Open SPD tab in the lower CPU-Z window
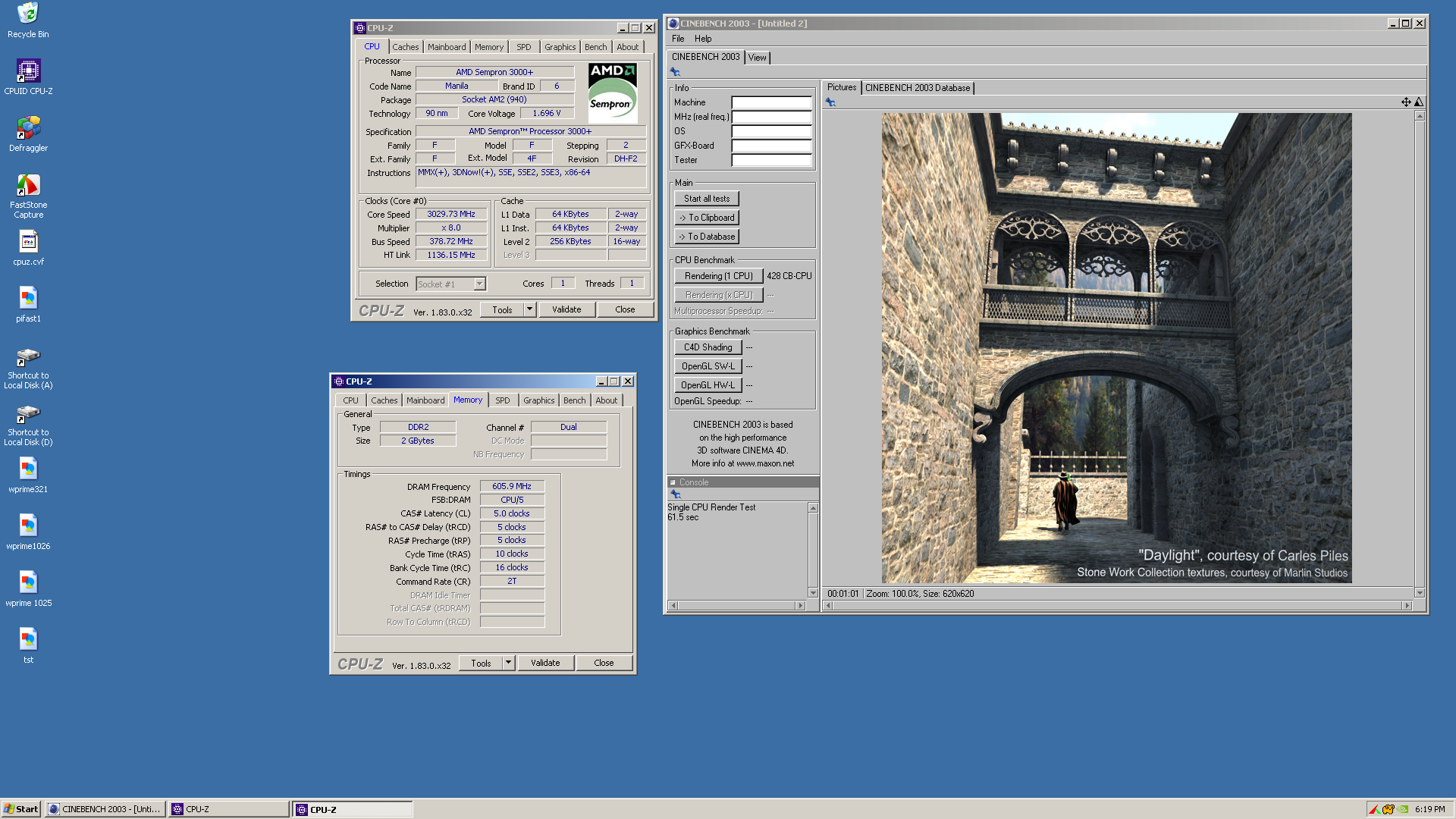 pyautogui.click(x=503, y=400)
